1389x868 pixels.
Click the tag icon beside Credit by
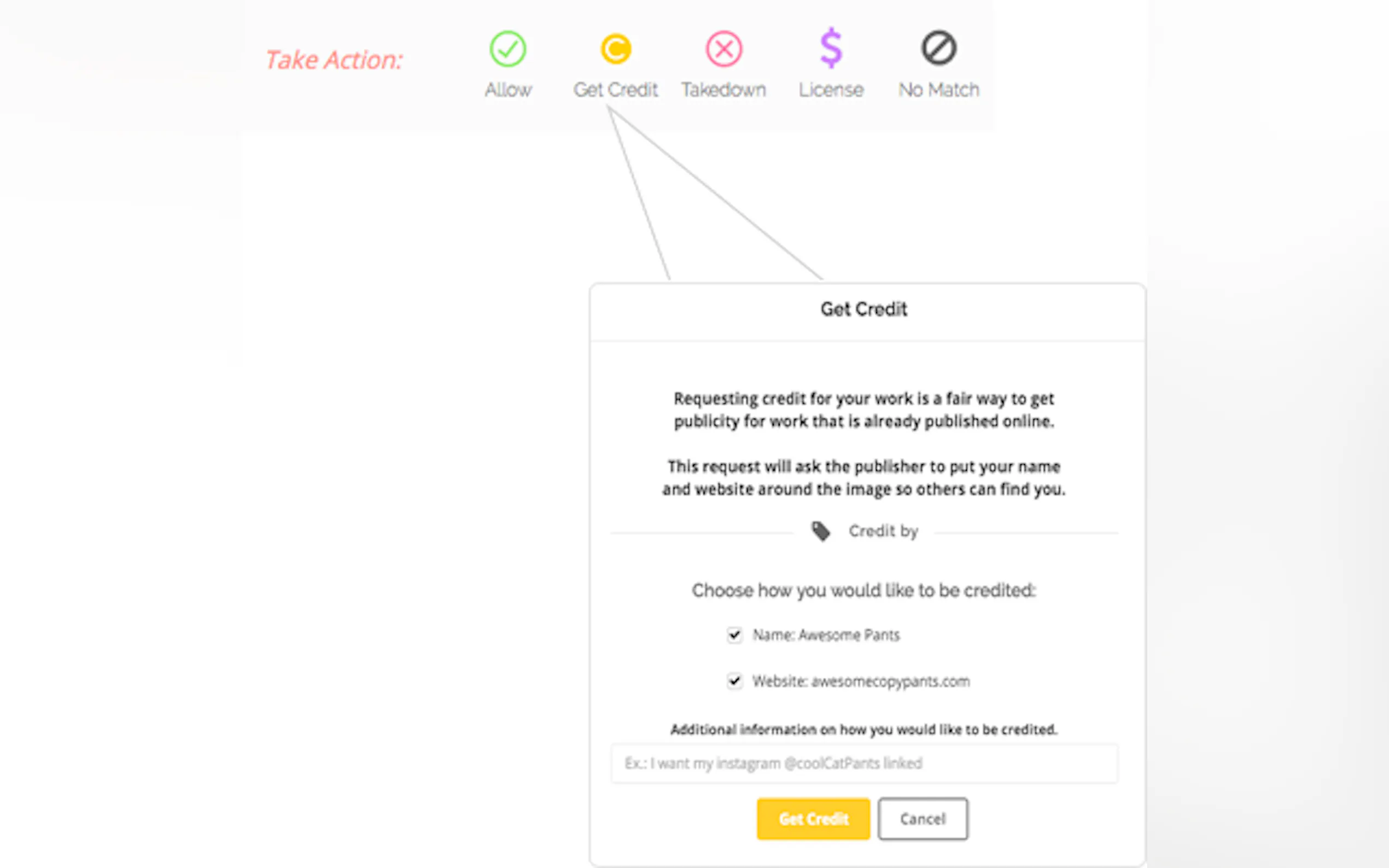click(x=820, y=531)
